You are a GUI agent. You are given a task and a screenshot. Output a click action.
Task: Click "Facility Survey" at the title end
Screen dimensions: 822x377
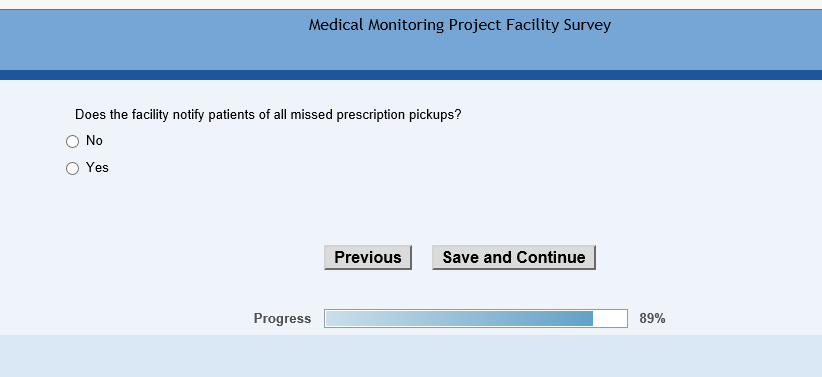click(558, 25)
